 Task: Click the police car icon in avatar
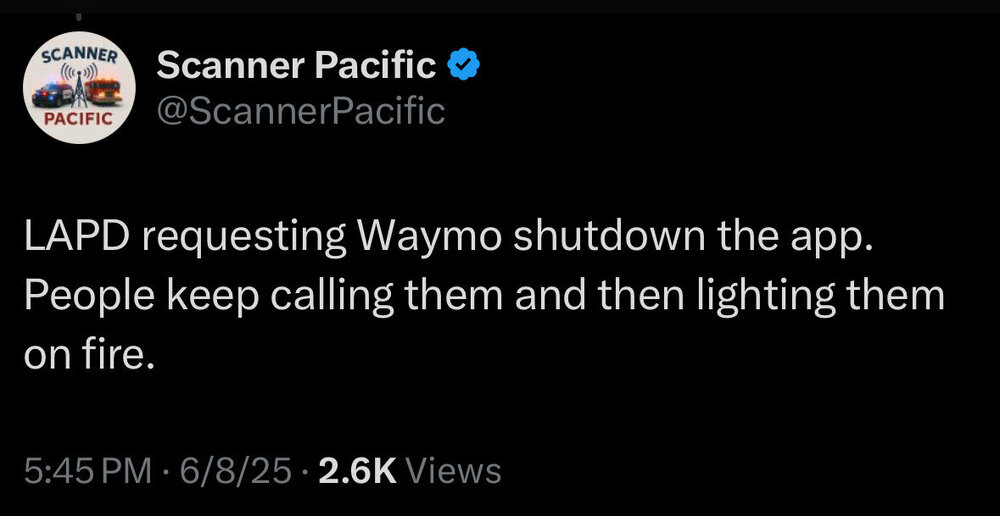coord(54,95)
